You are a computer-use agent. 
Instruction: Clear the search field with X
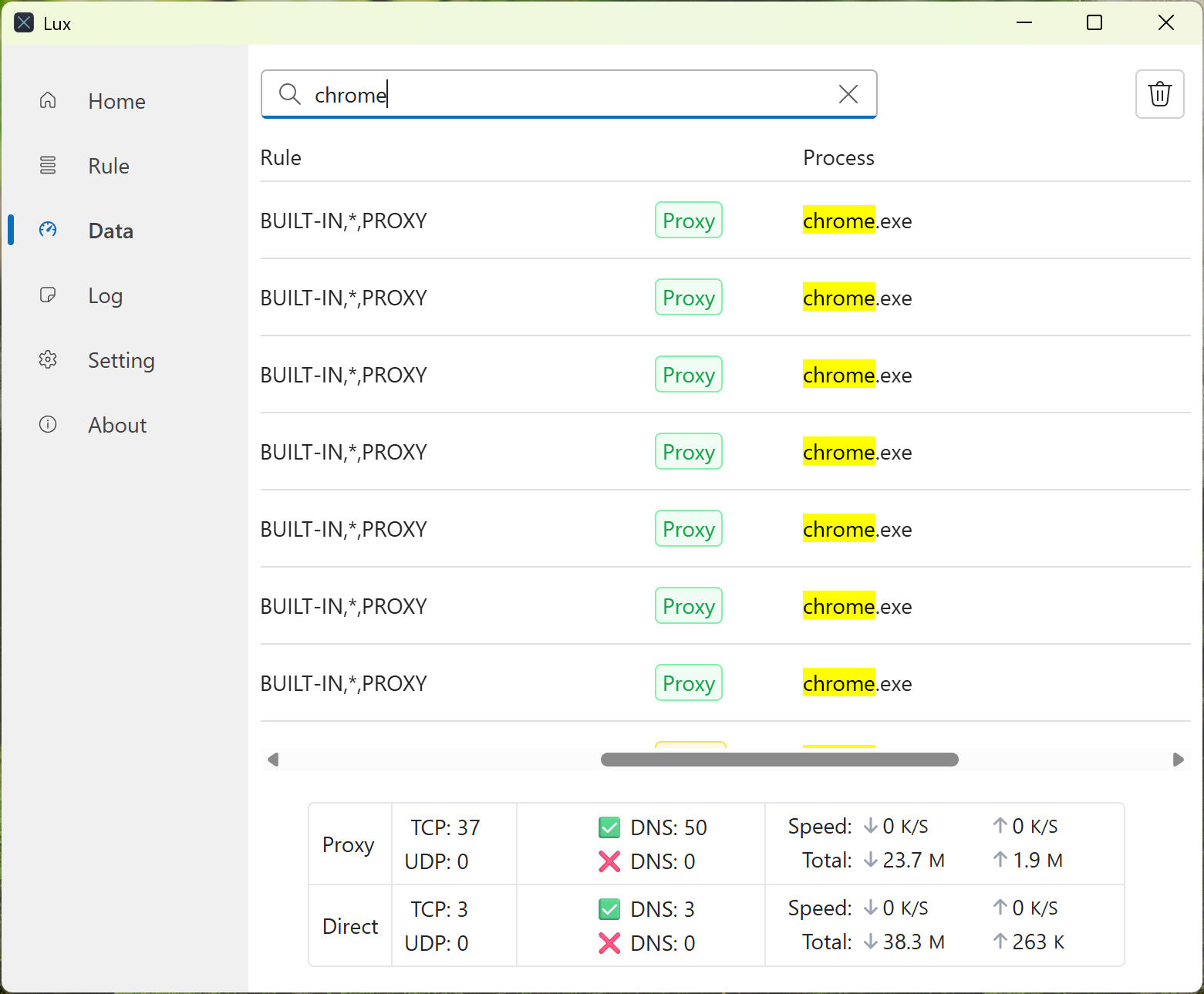(848, 94)
